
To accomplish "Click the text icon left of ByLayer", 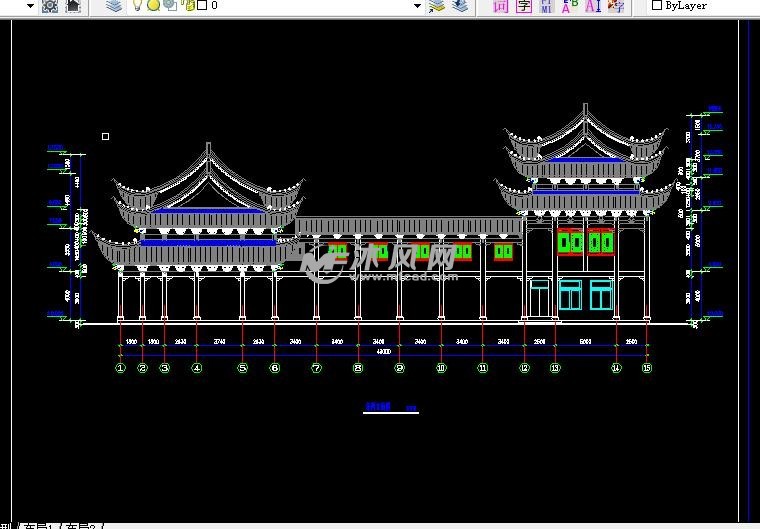I will [616, 6].
